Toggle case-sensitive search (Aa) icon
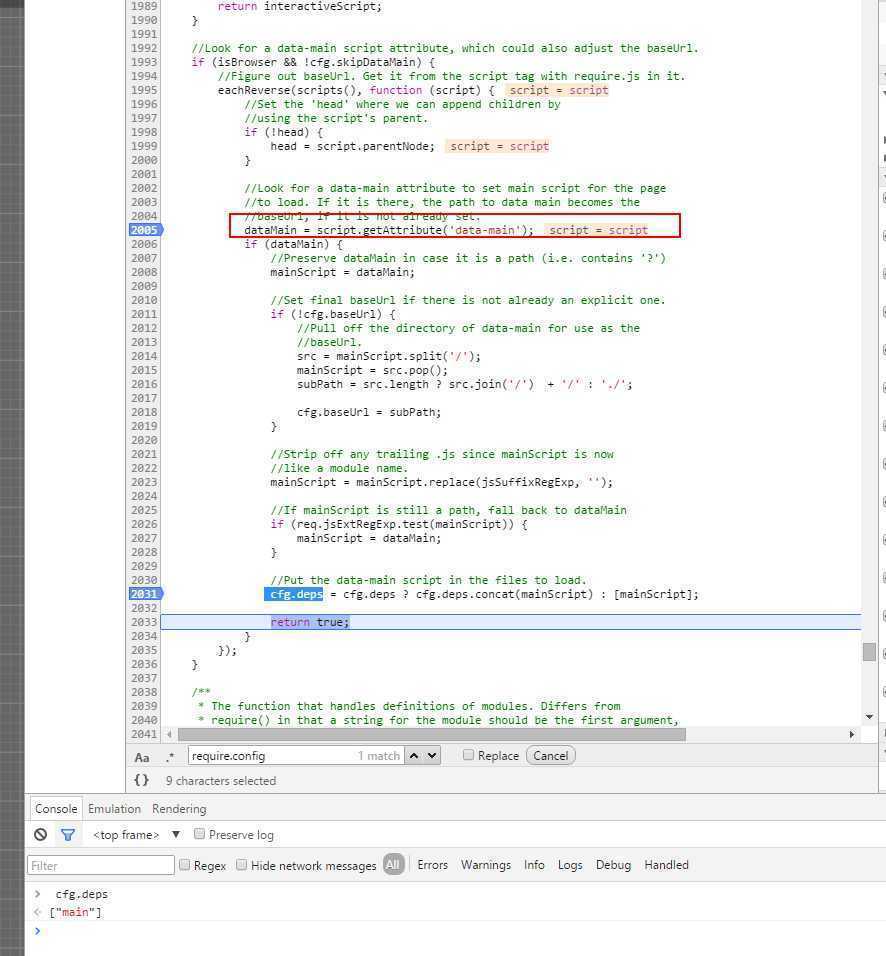This screenshot has width=886, height=956. tap(141, 757)
